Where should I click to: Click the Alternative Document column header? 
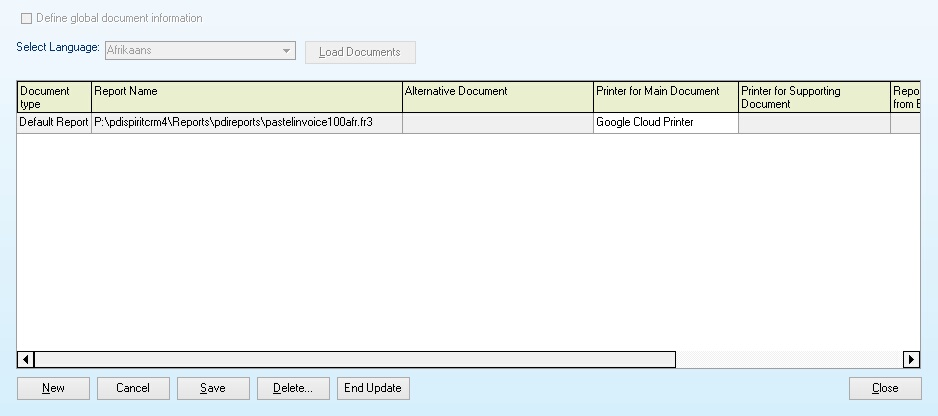pos(498,97)
